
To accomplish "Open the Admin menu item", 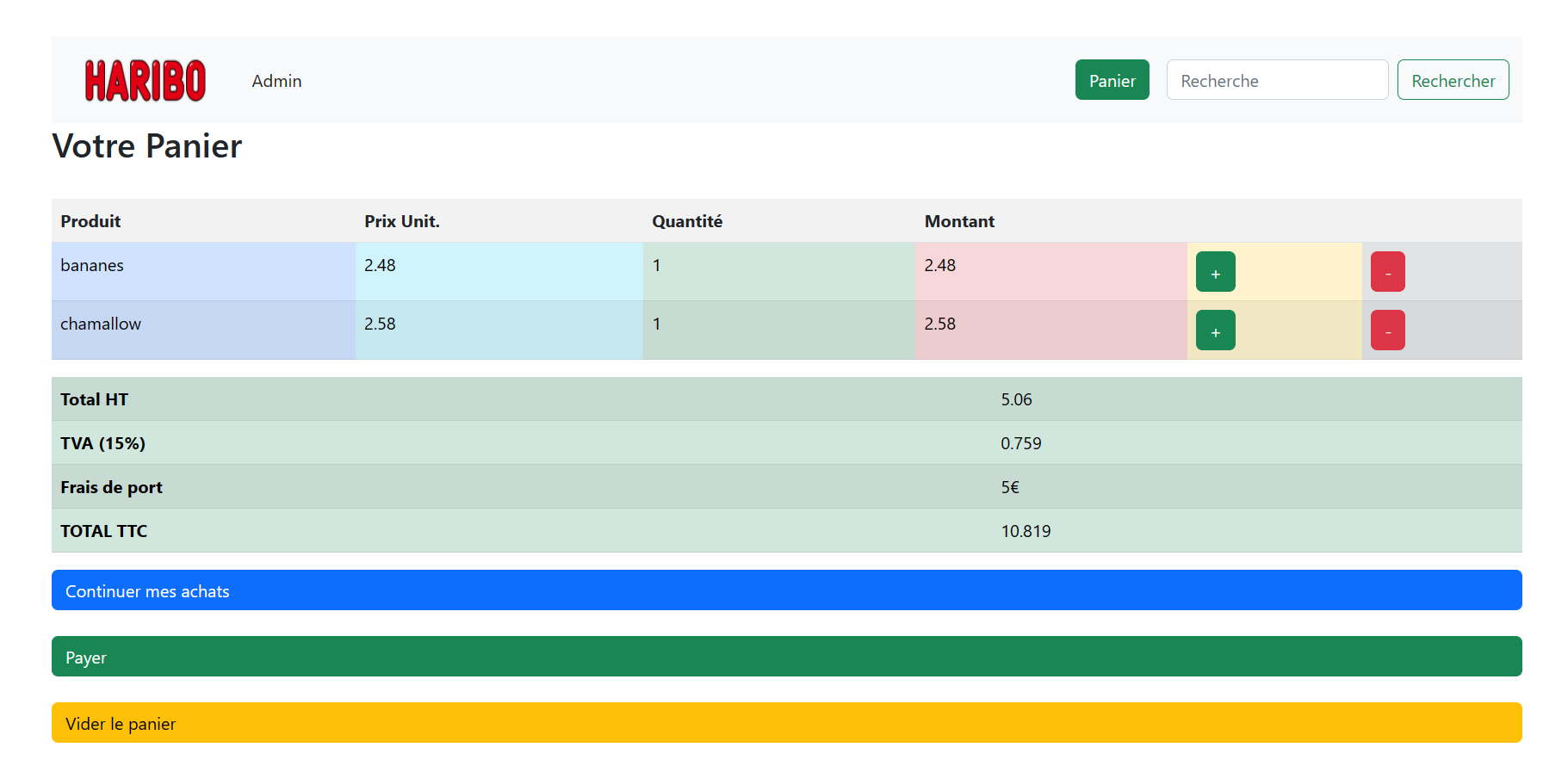I will click(x=276, y=81).
